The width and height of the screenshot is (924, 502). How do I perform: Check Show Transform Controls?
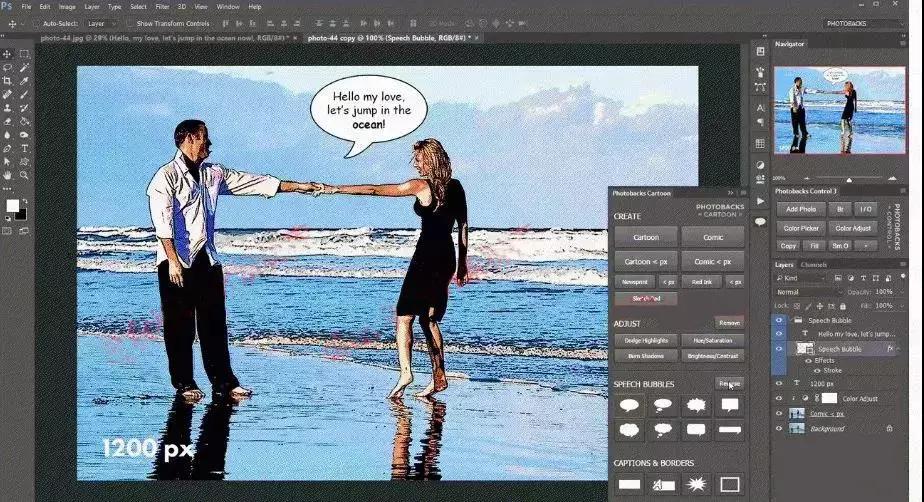131,22
